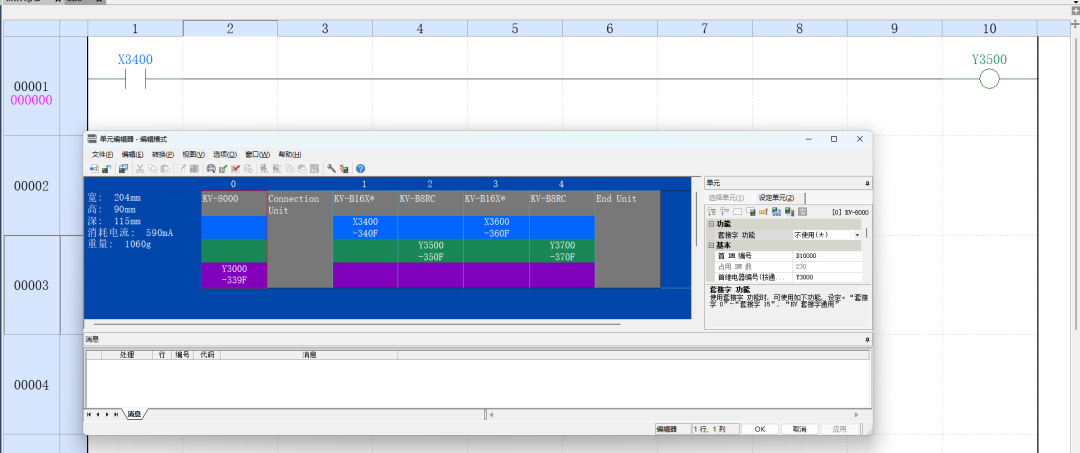Click the 处理 column header
Image resolution: width=1080 pixels, height=453 pixels.
pyautogui.click(x=127, y=355)
